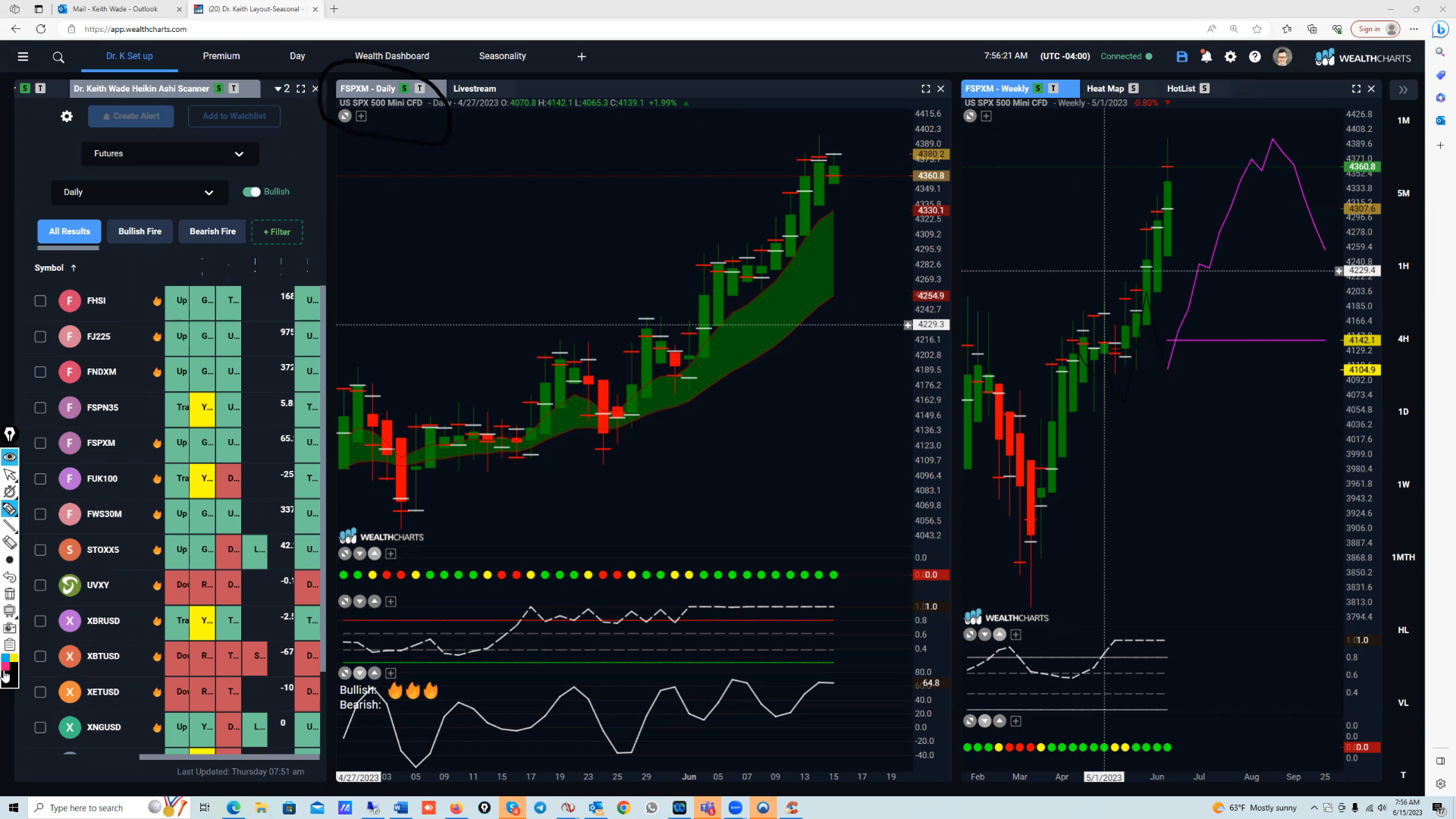Click the undo arrow in drawing toolbar
The image size is (1456, 819).
[10, 577]
